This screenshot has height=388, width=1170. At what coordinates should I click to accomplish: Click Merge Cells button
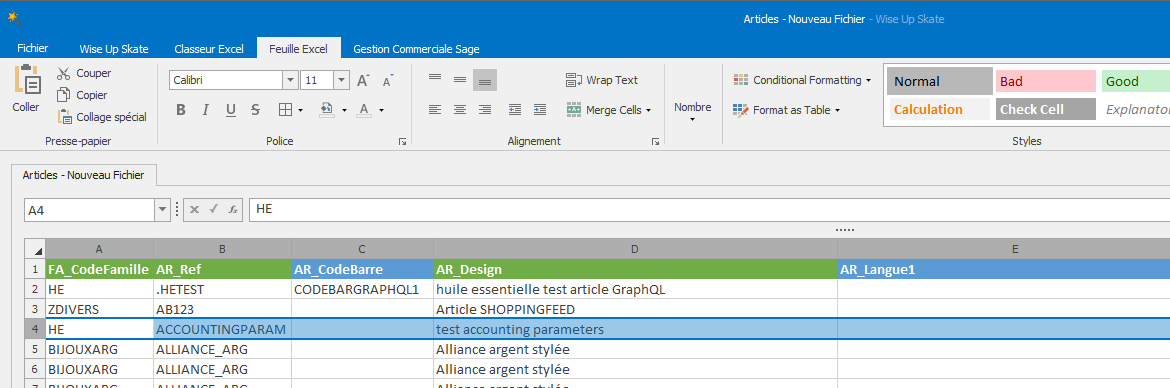pos(609,110)
